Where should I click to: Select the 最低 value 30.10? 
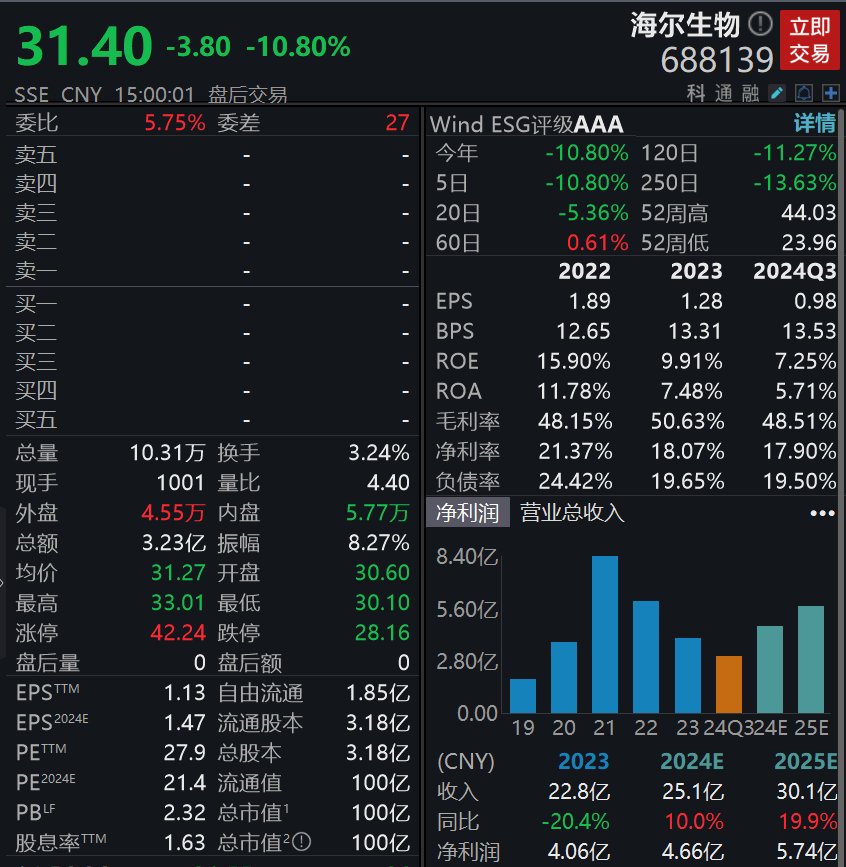(382, 602)
